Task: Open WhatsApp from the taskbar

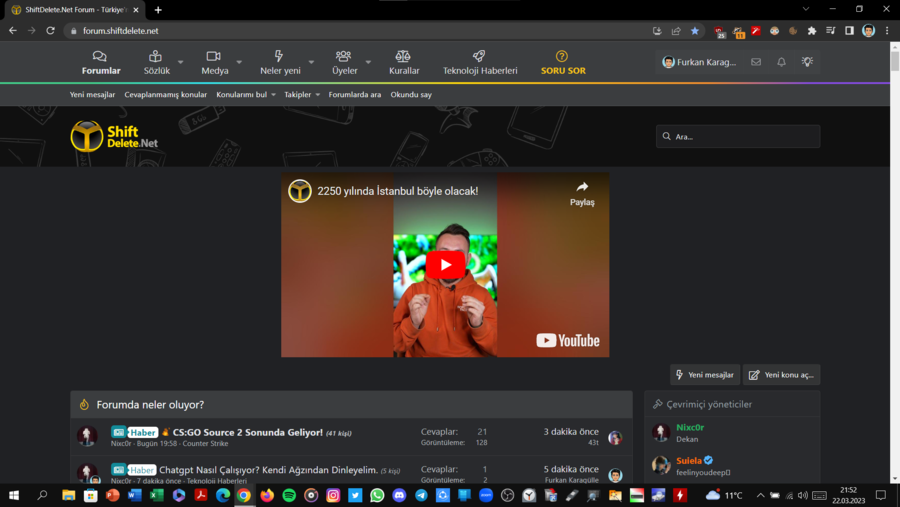Action: point(377,495)
